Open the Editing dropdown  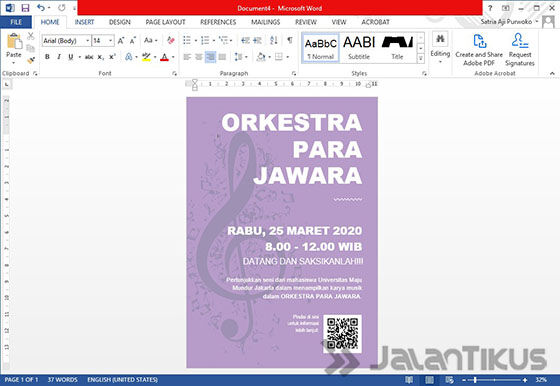(x=440, y=48)
